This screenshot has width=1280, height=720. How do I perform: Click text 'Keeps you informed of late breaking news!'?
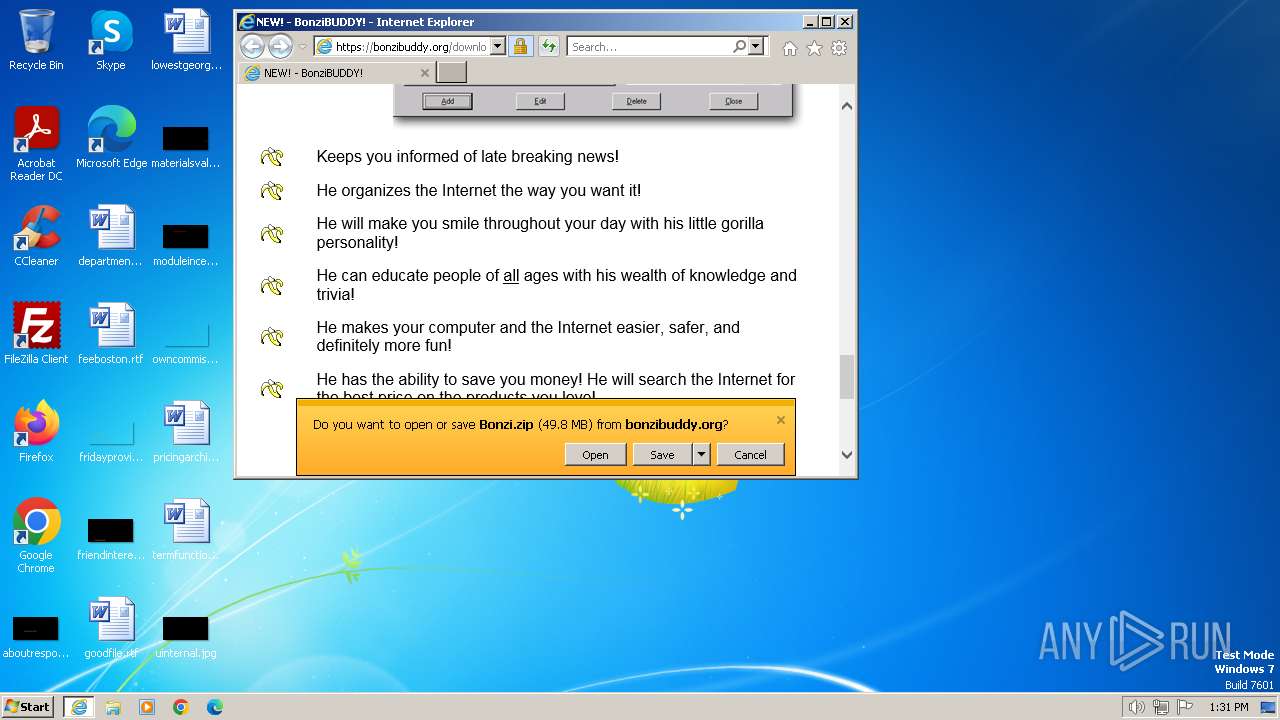point(468,156)
